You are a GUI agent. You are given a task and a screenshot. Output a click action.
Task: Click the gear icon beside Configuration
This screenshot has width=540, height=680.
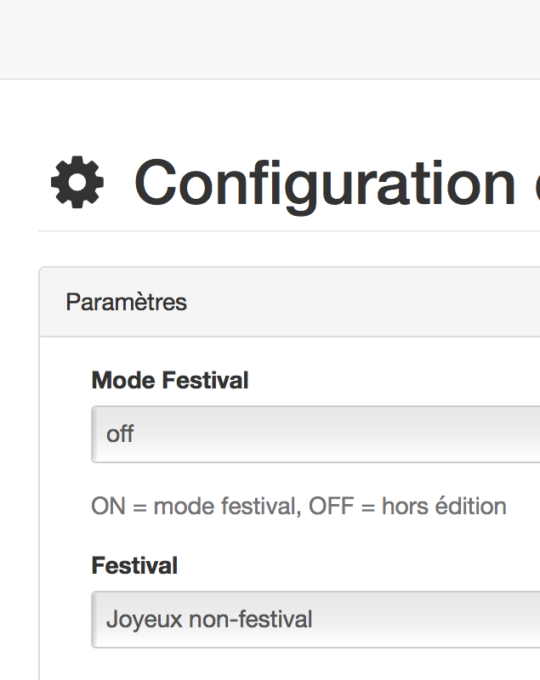point(77,182)
